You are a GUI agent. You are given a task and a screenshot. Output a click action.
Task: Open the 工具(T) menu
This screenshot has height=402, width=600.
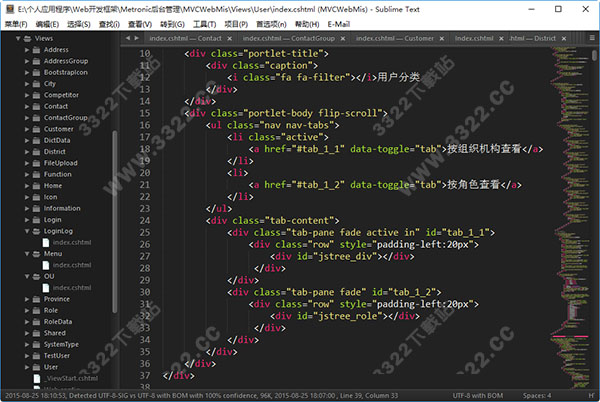[x=205, y=22]
